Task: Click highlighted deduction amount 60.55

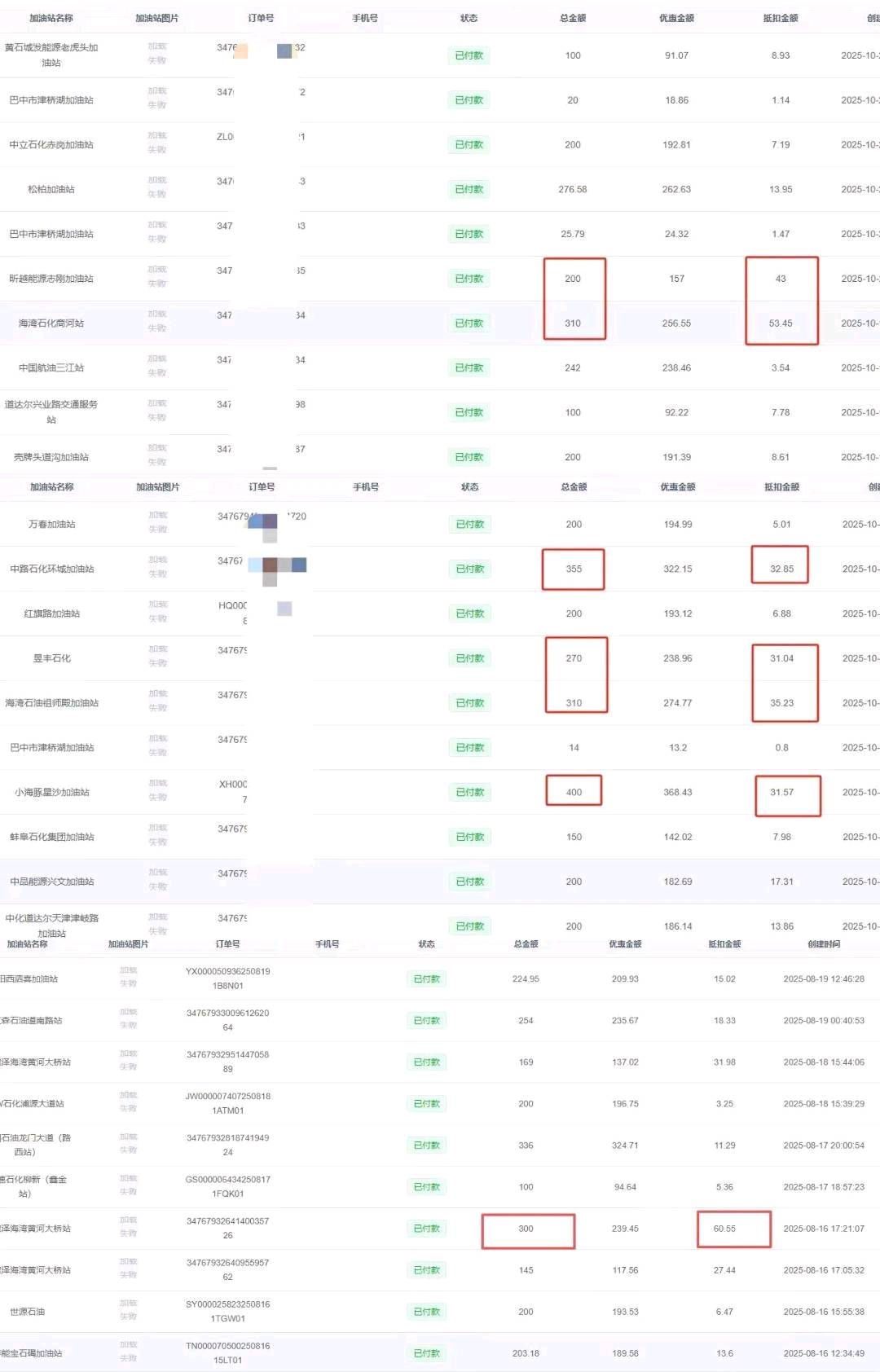Action: [724, 1229]
